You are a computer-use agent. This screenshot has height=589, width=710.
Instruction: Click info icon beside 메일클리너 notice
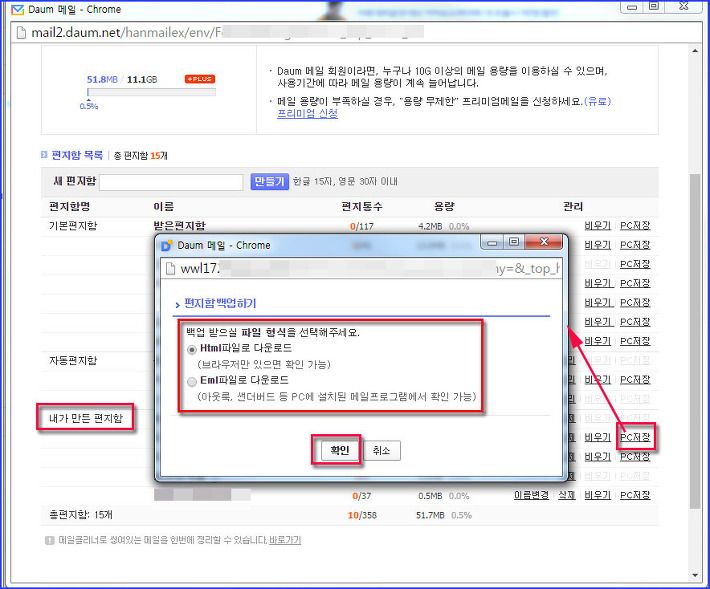[50, 541]
